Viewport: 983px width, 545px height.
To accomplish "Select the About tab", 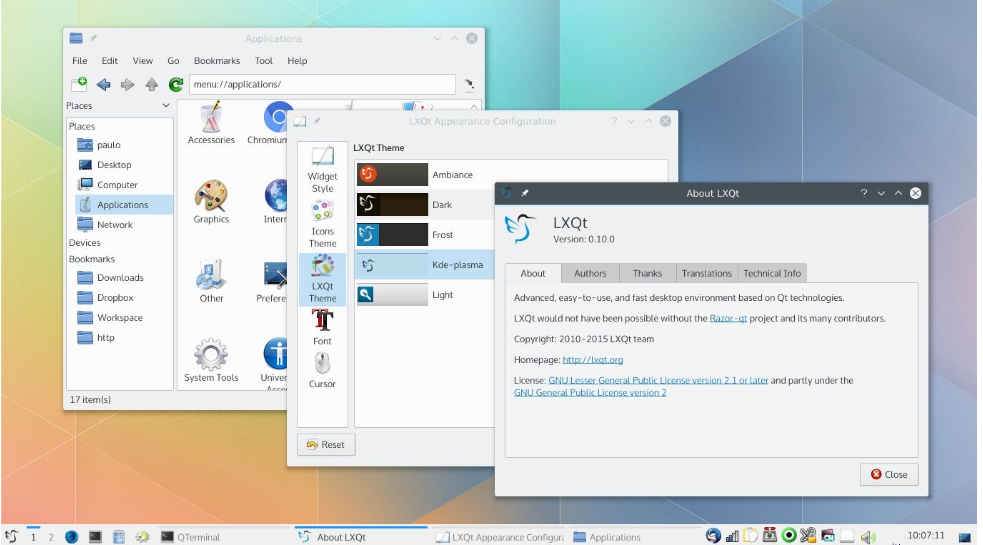I will pyautogui.click(x=533, y=273).
